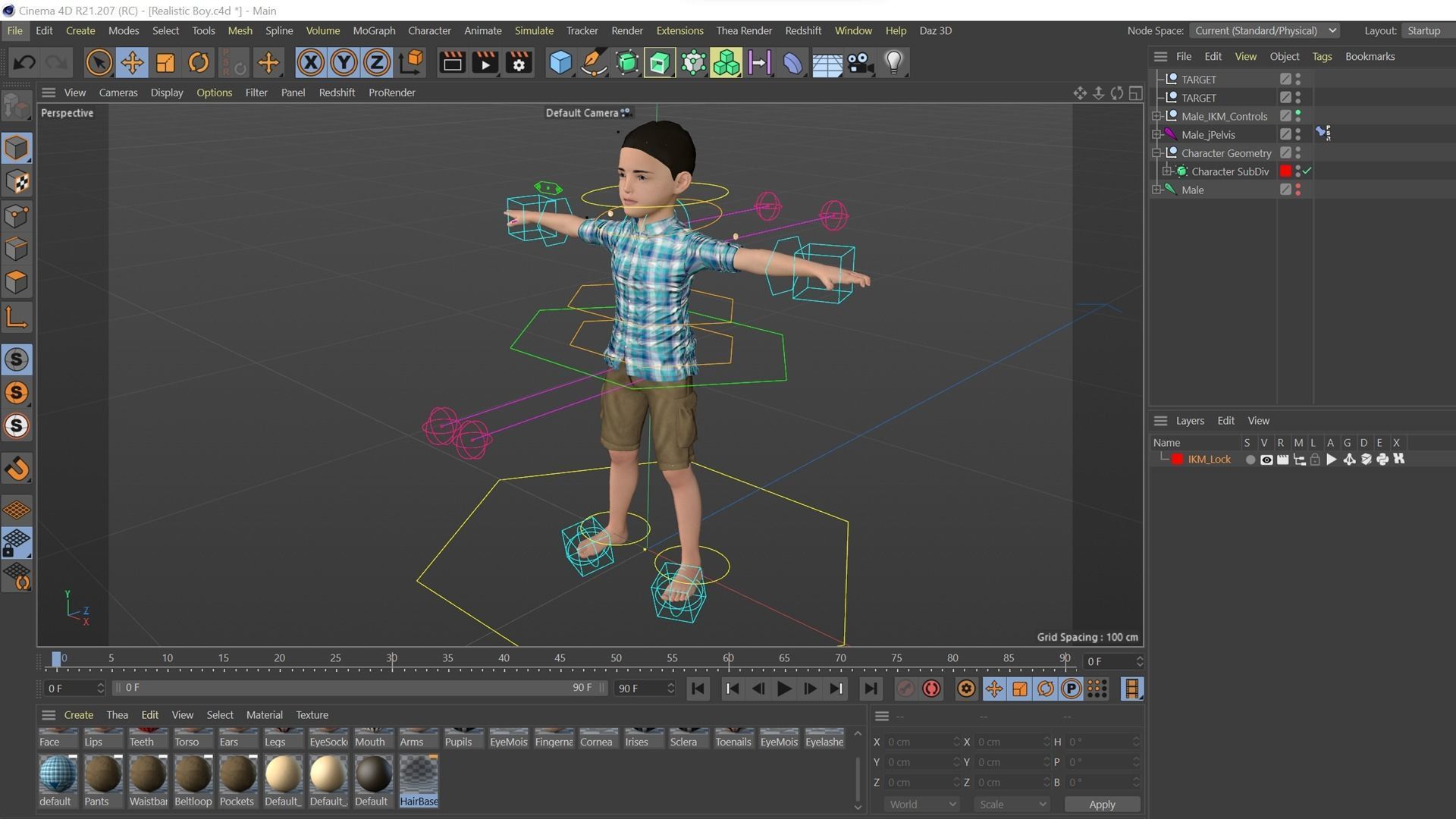Open Object Manager Tags menu
The height and width of the screenshot is (819, 1456).
[x=1322, y=56]
